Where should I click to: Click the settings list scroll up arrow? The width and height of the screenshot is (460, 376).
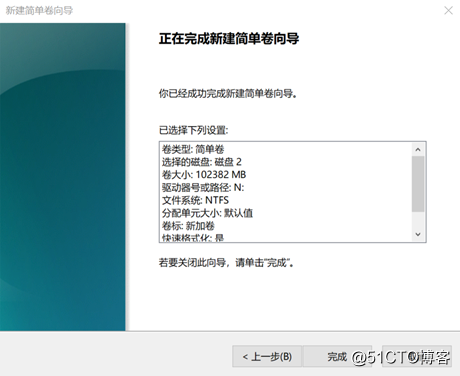pyautogui.click(x=418, y=150)
